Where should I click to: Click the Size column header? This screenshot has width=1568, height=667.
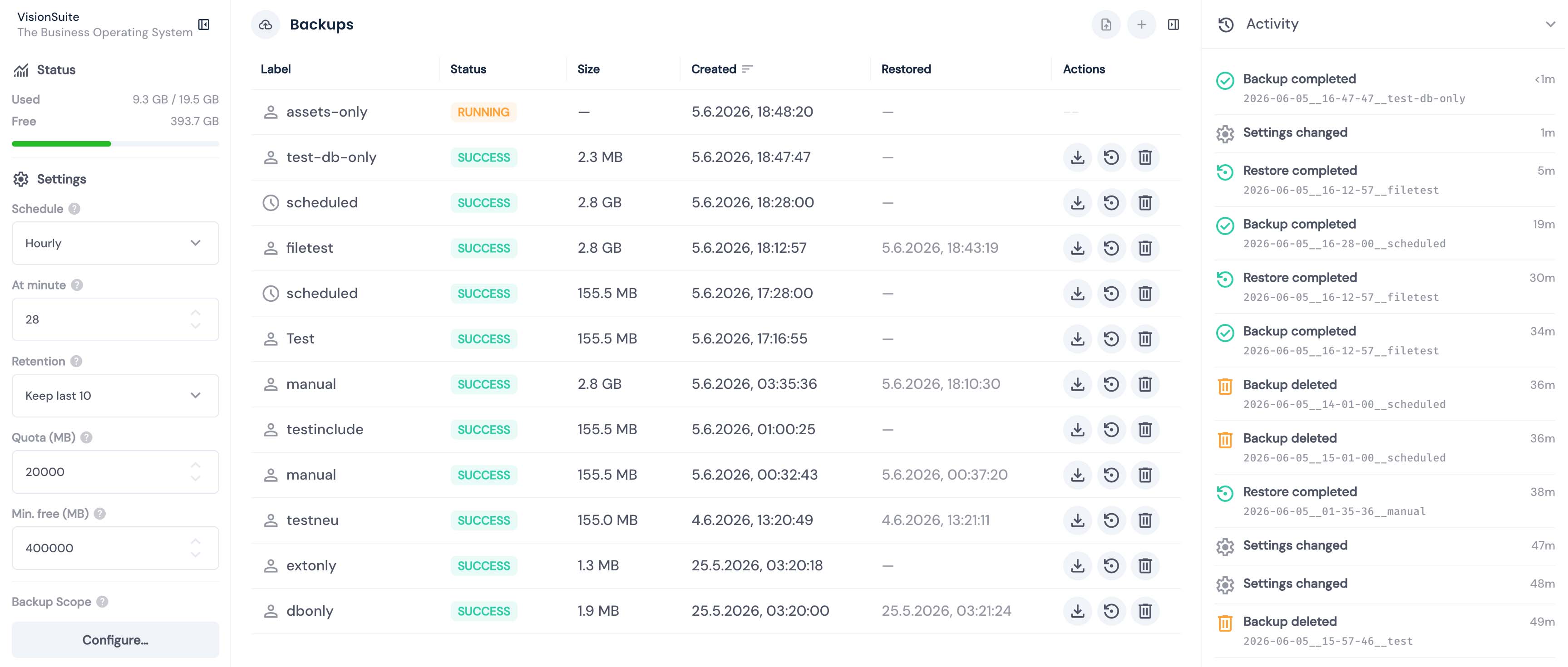(x=589, y=69)
